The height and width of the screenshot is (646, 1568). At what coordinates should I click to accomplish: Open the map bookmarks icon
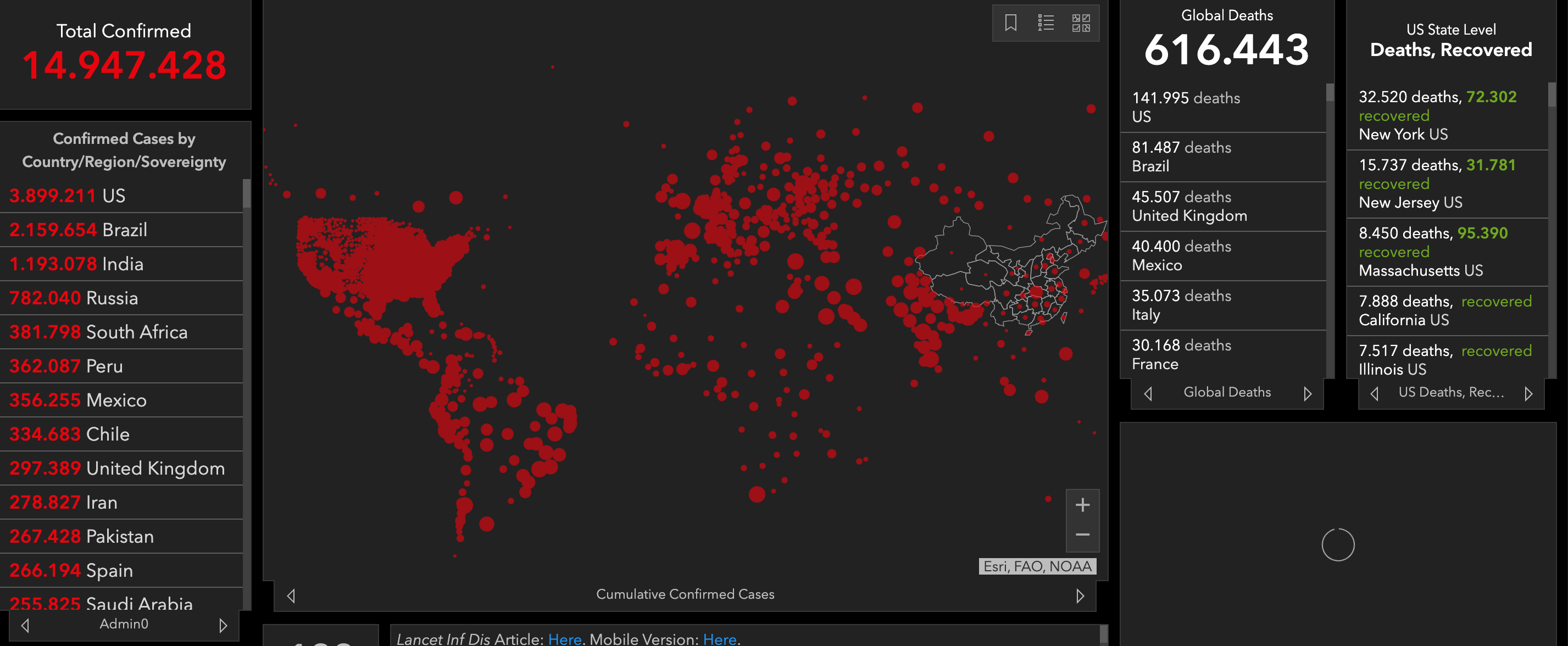click(x=1010, y=23)
